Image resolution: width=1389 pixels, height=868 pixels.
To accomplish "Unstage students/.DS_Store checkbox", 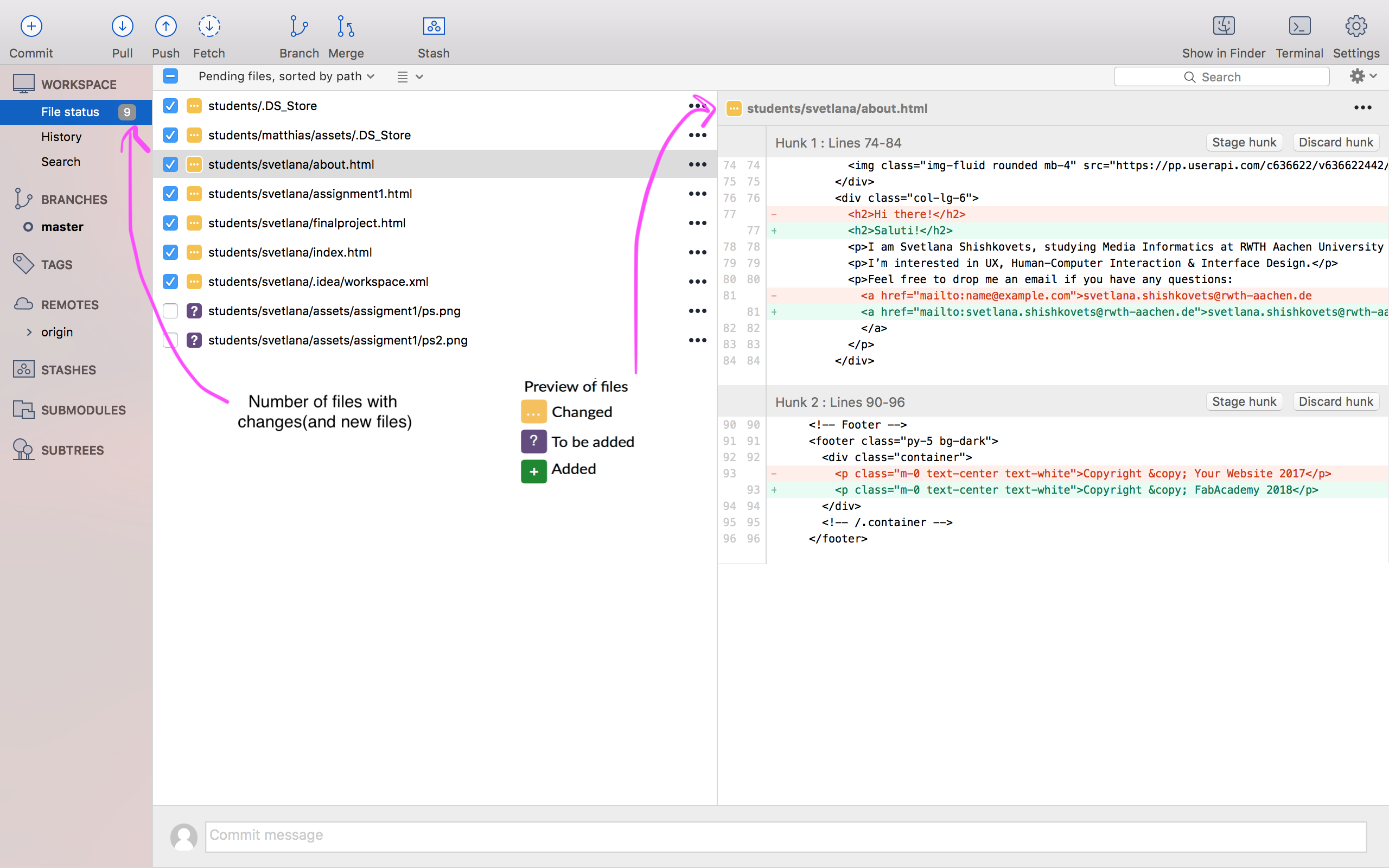I will [x=170, y=106].
